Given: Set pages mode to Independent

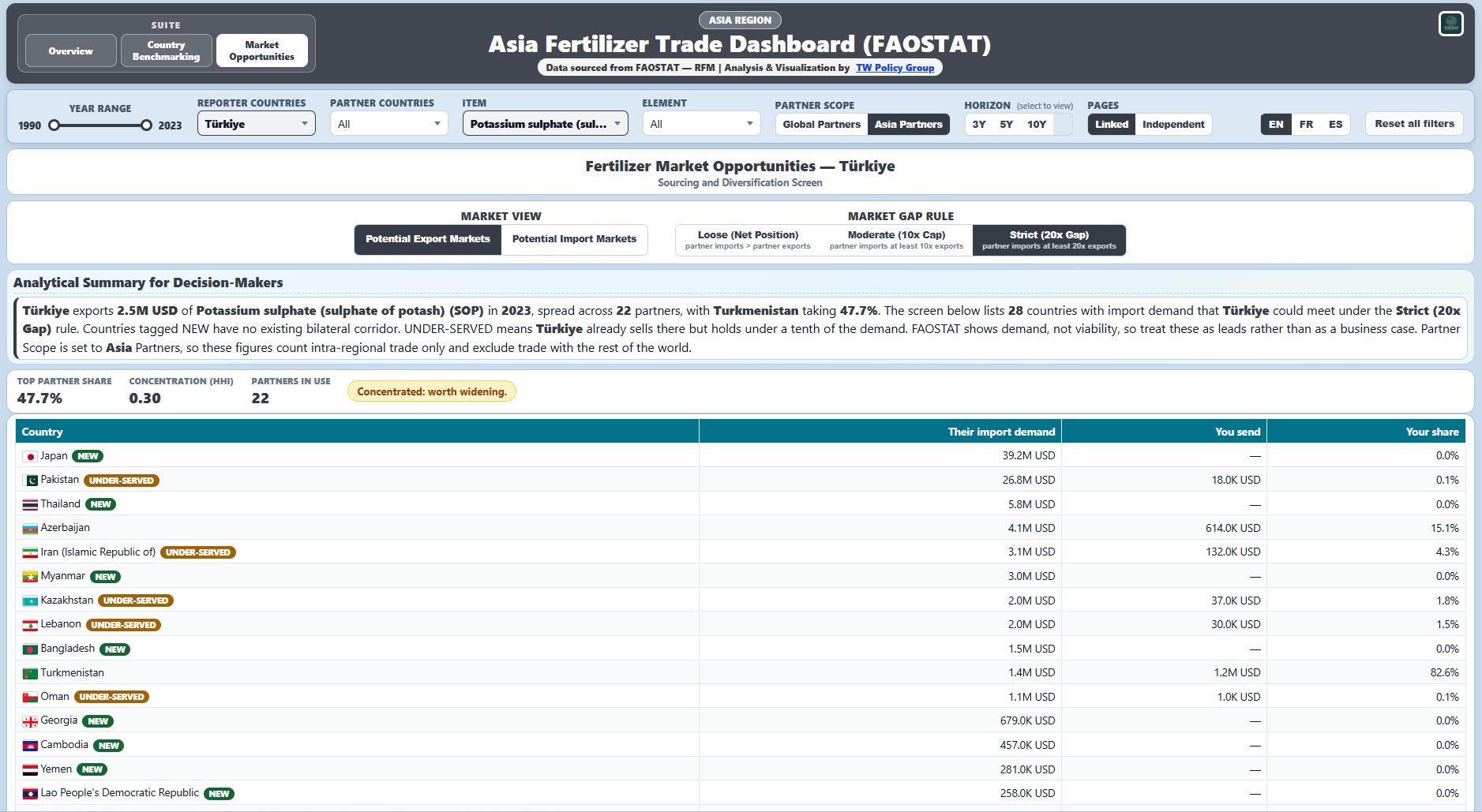Looking at the screenshot, I should (1173, 125).
